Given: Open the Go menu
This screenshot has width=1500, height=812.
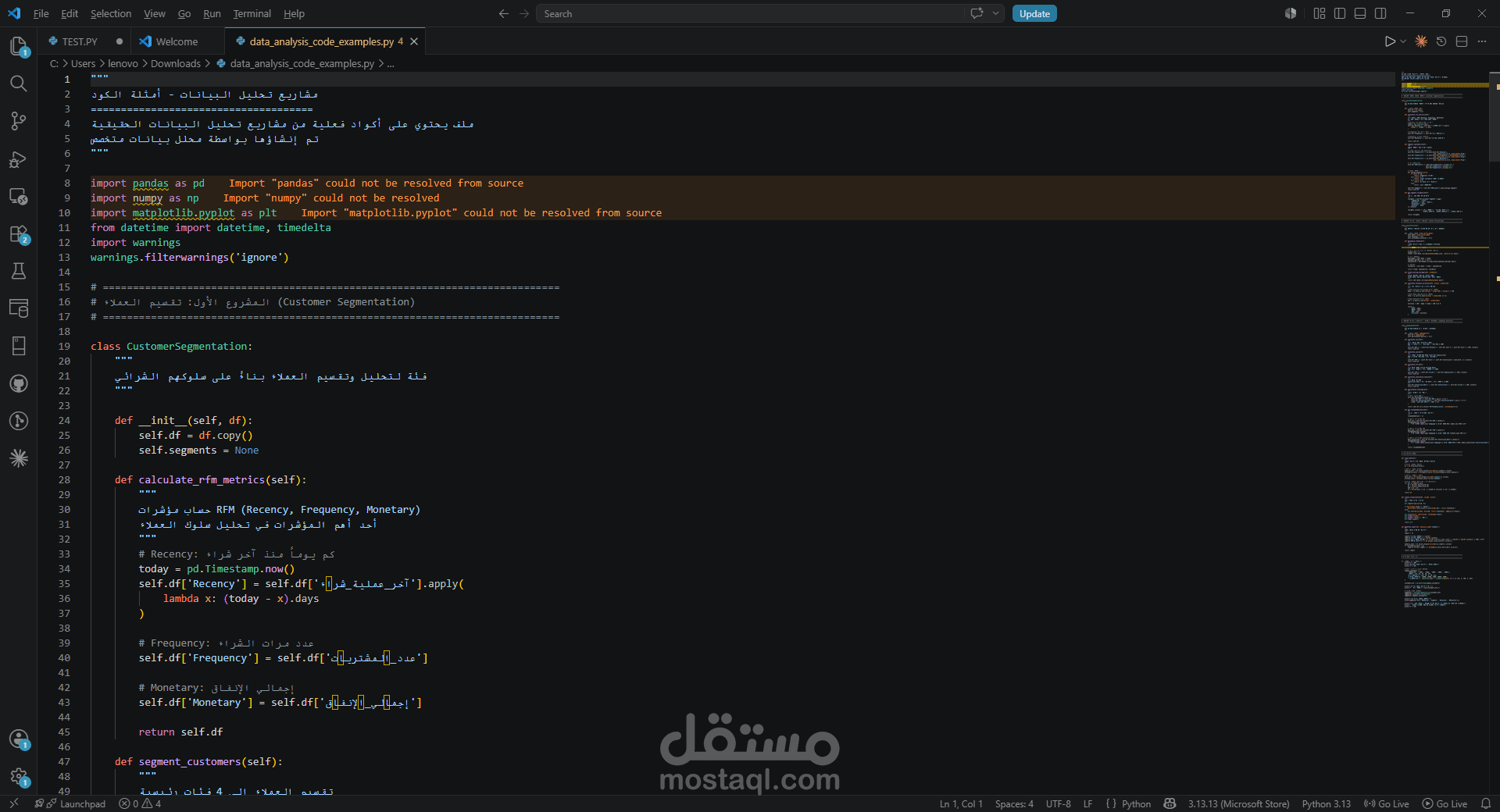Looking at the screenshot, I should (x=184, y=13).
